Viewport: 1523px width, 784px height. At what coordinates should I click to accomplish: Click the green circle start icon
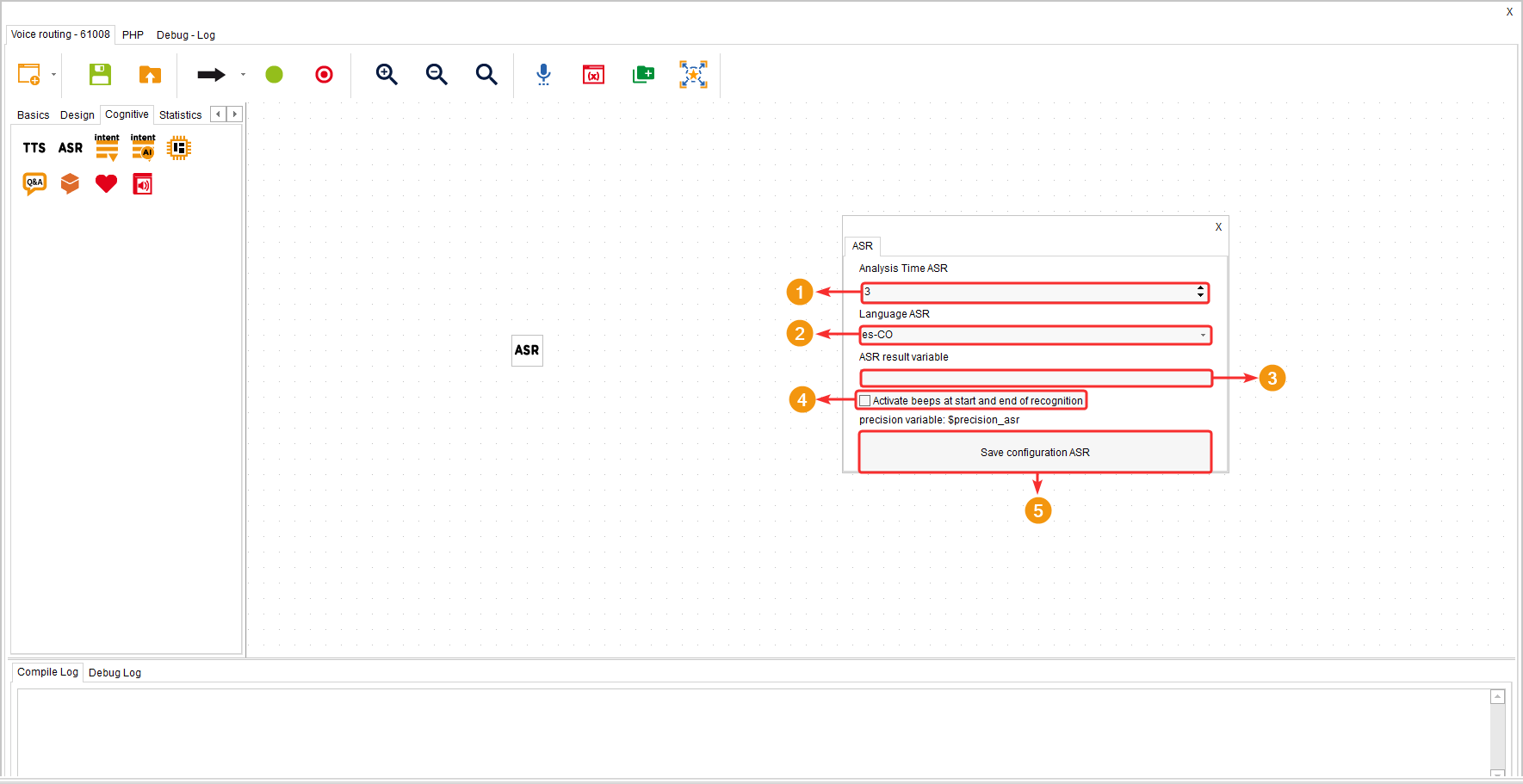tap(274, 75)
